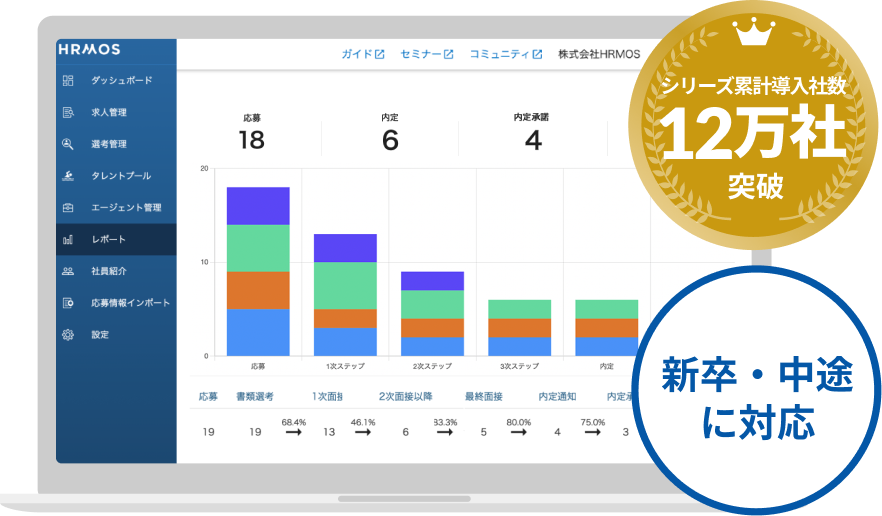
Task: Open 応募情報インポート via its icon
Action: click(68, 303)
